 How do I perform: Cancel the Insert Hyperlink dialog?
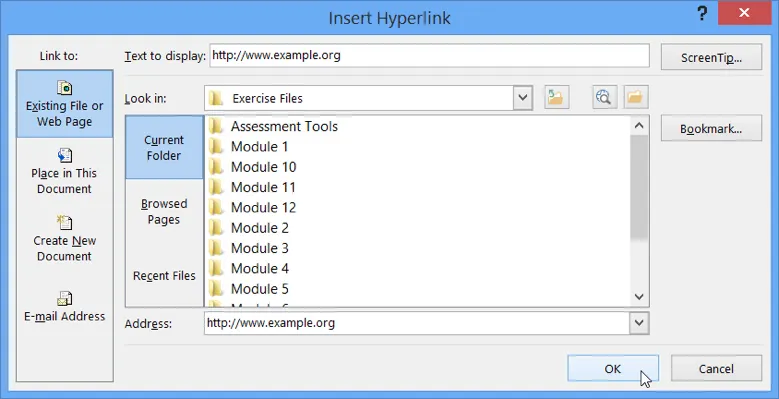(716, 369)
